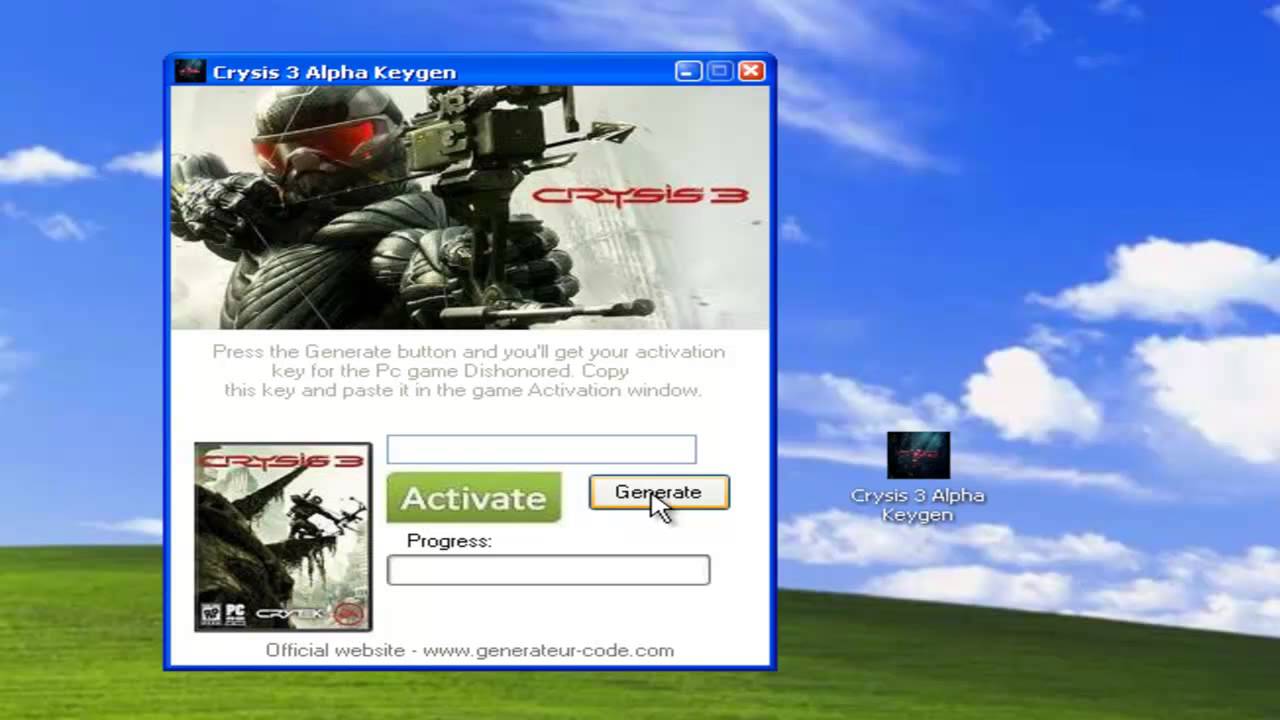The width and height of the screenshot is (1280, 720).
Task: Click the green Activate button
Action: [x=474, y=498]
